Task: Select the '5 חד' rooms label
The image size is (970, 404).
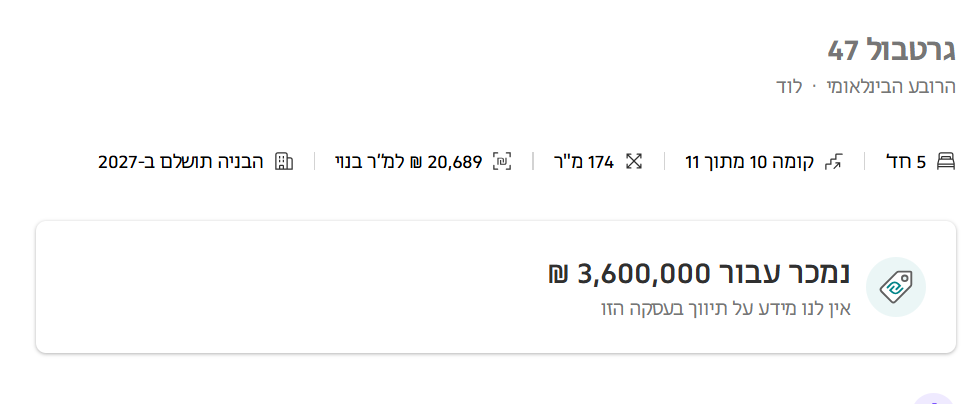Action: tap(906, 161)
